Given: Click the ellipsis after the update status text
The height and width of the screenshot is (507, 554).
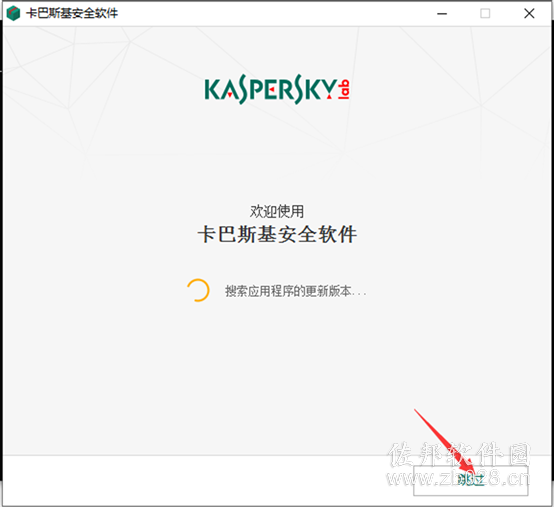Looking at the screenshot, I should click(359, 294).
